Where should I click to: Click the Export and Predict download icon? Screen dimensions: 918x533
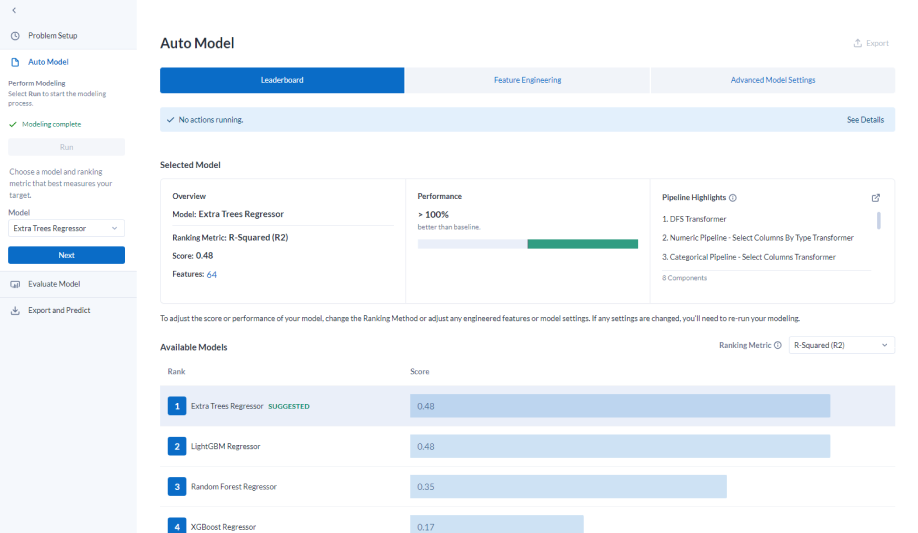15,310
